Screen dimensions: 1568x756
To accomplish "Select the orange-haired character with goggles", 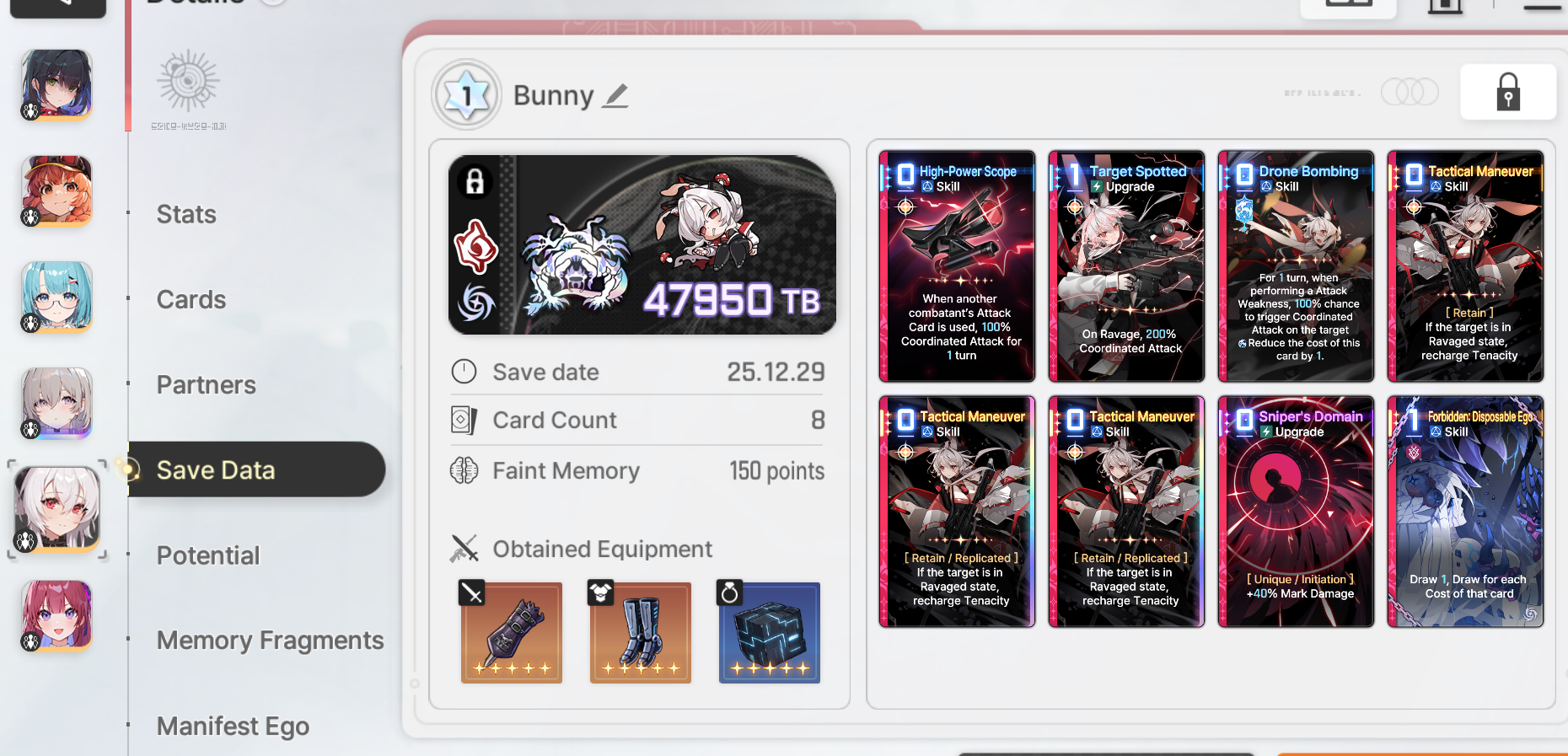I will coord(56,191).
